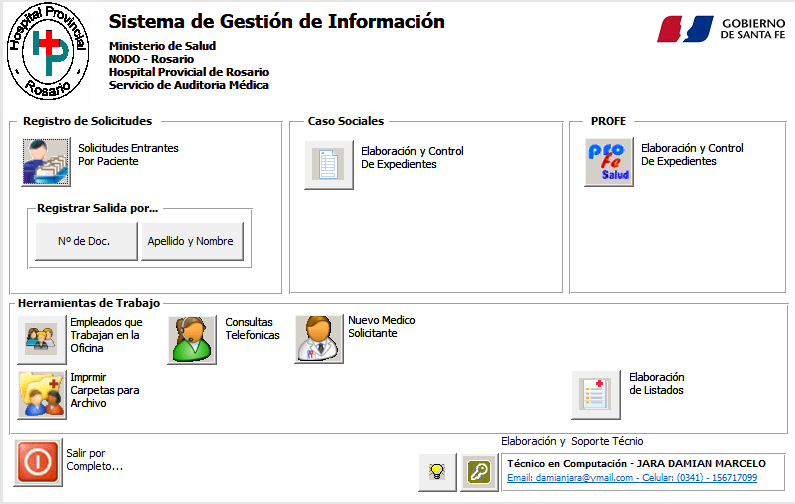Click the PROFE Salud icon
The width and height of the screenshot is (795, 504).
[609, 162]
